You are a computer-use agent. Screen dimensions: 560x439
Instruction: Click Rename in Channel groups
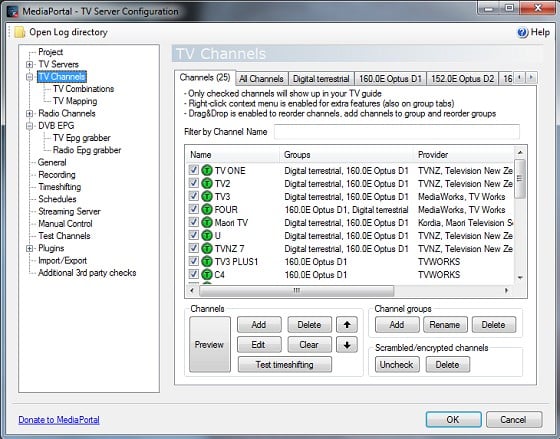click(445, 325)
